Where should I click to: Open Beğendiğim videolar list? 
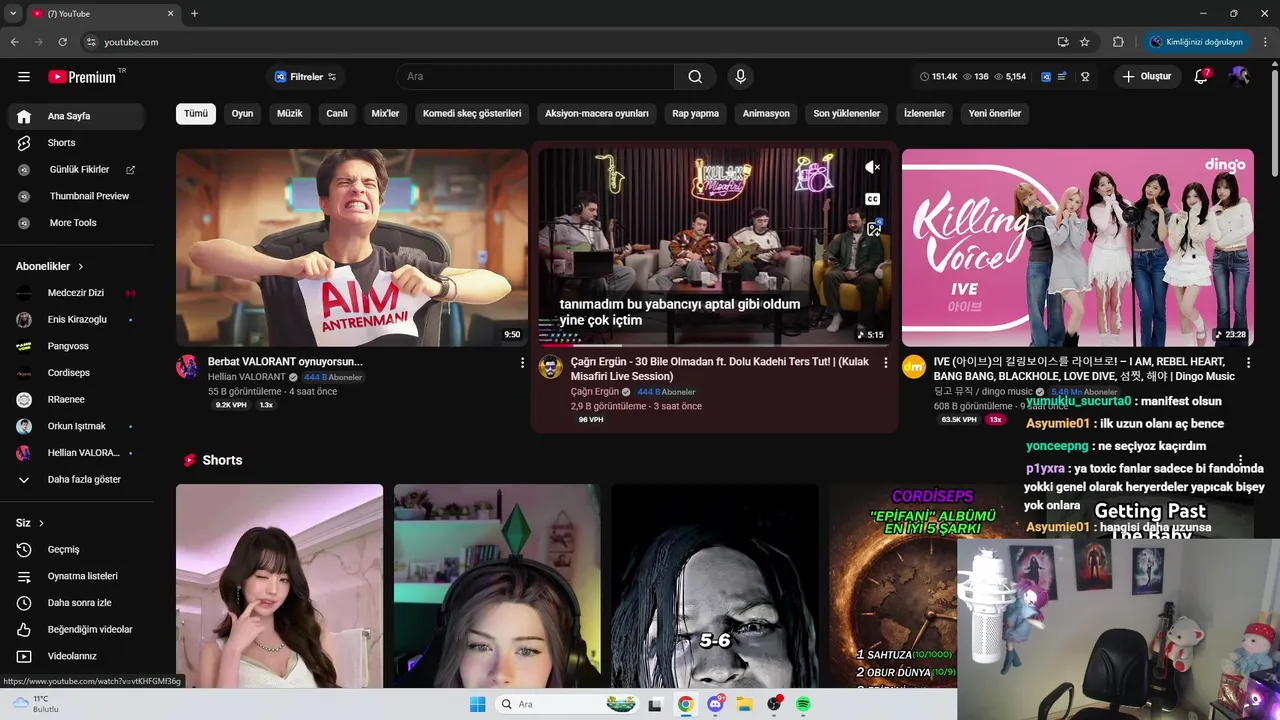click(x=76, y=629)
